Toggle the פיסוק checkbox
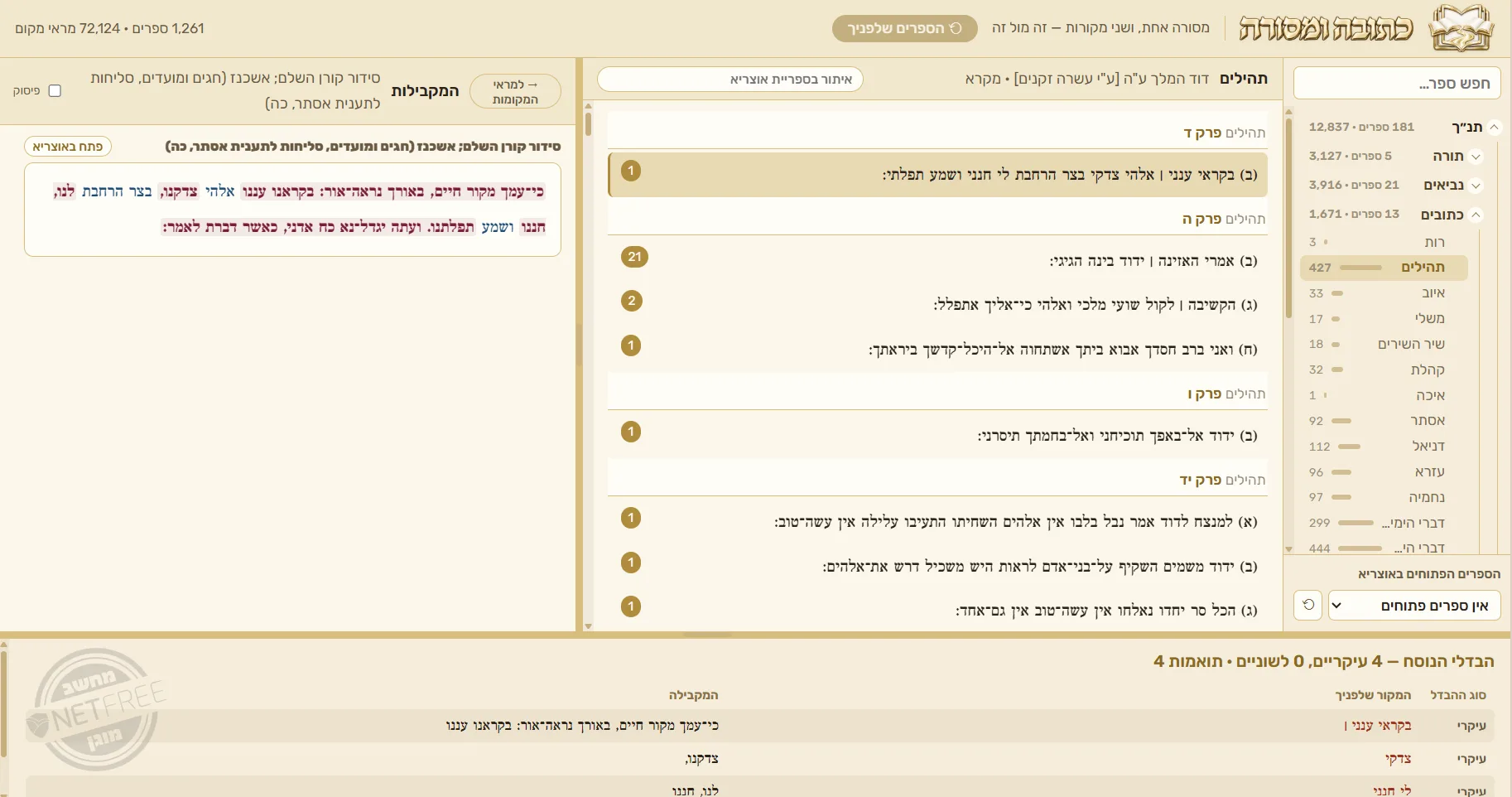Screen dimensions: 1512x797 (x=55, y=91)
